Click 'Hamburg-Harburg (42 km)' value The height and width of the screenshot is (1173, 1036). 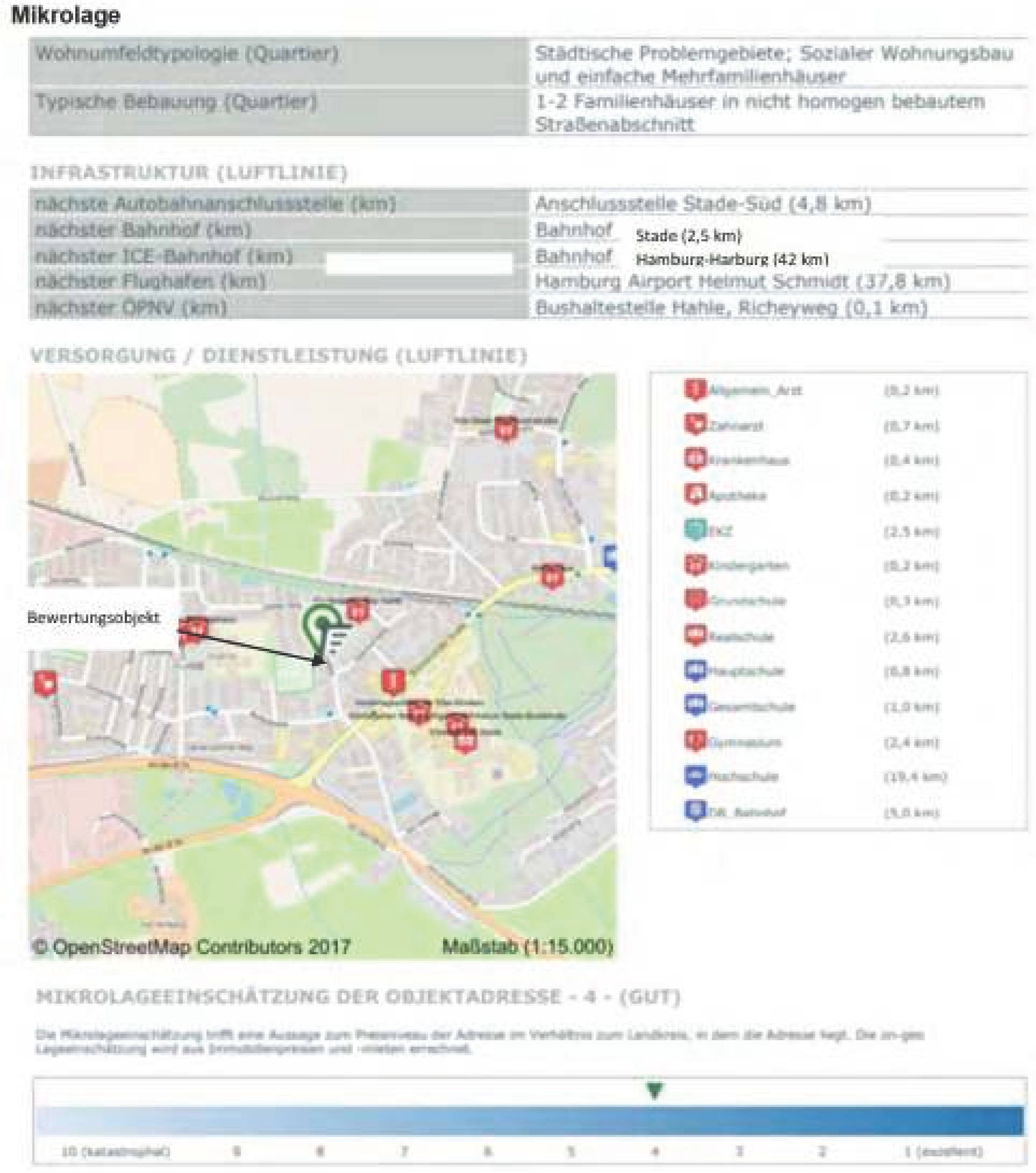pos(732,260)
